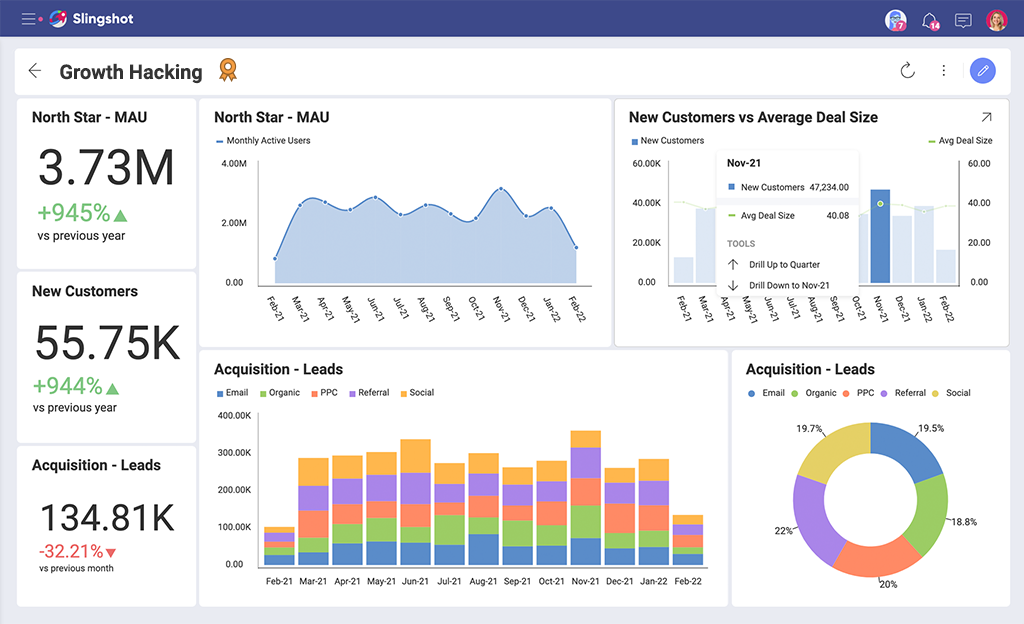Open the chat messages icon
1024x624 pixels.
[963, 19]
